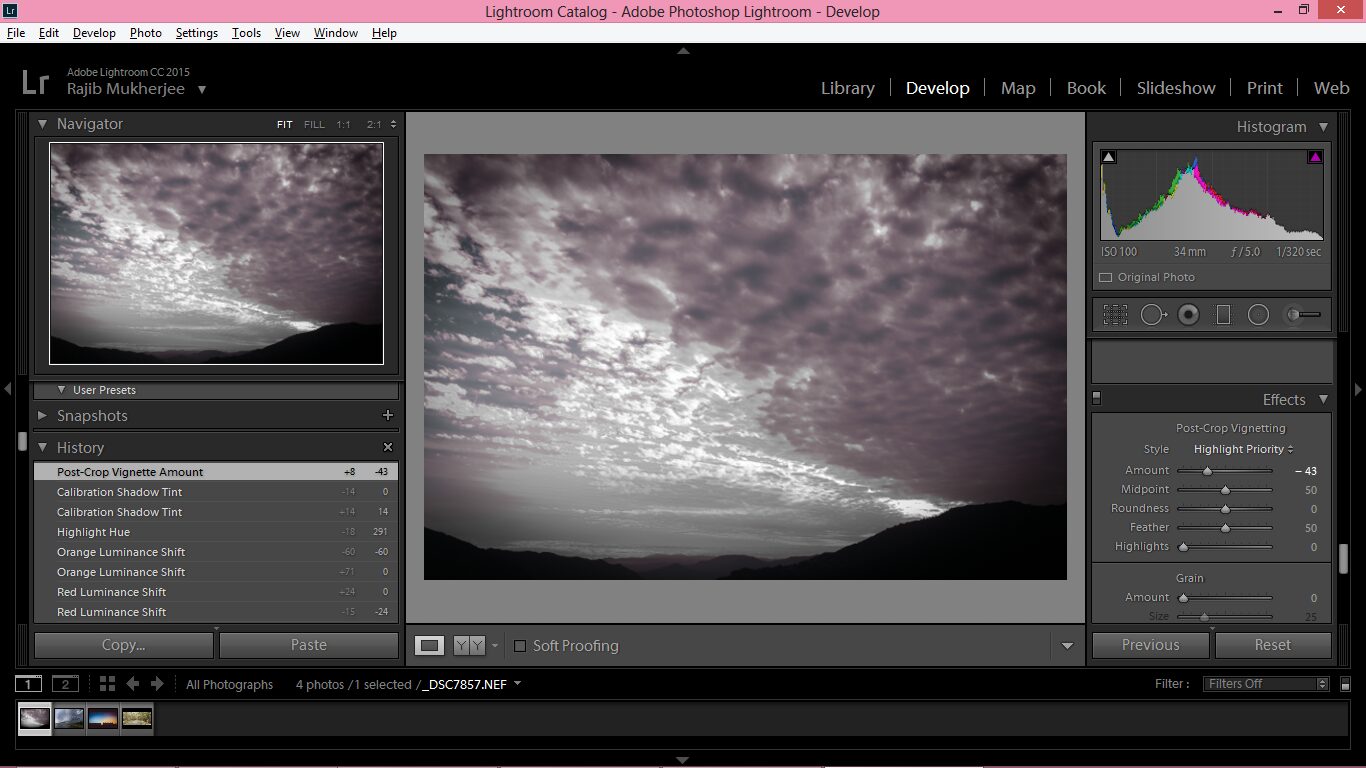Collapse the Navigator panel

pyautogui.click(x=43, y=124)
